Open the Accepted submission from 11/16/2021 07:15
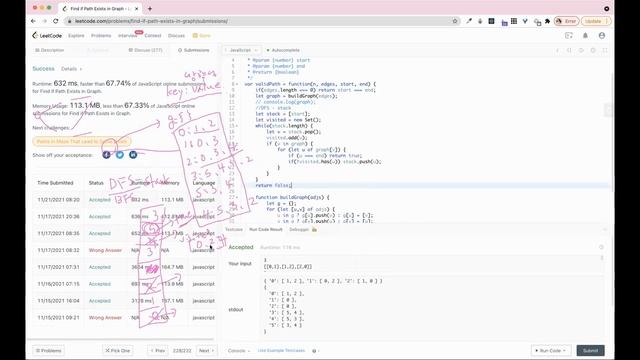Image resolution: width=640 pixels, height=360 pixels. (x=100, y=284)
